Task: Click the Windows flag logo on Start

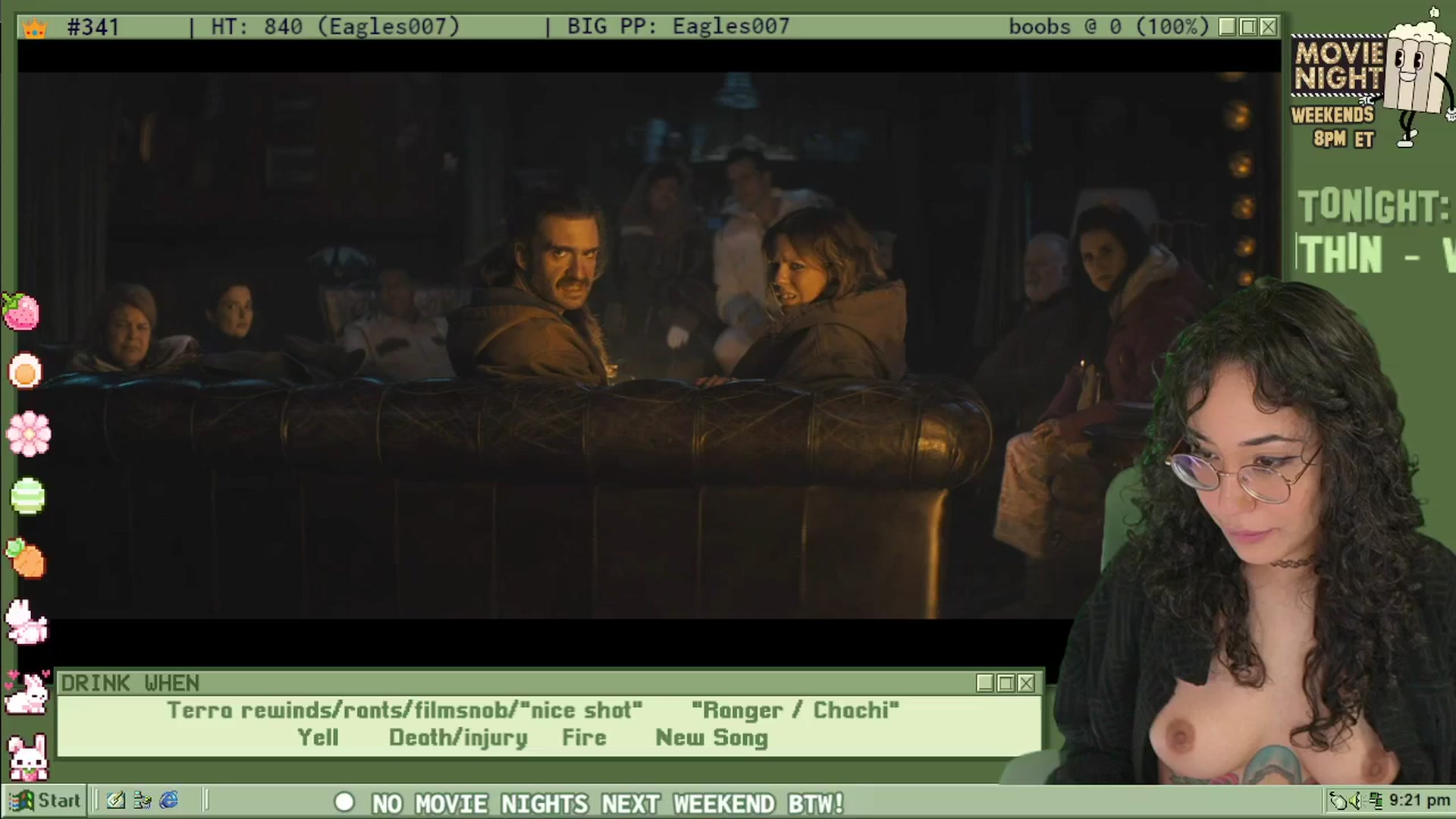Action: (x=21, y=801)
